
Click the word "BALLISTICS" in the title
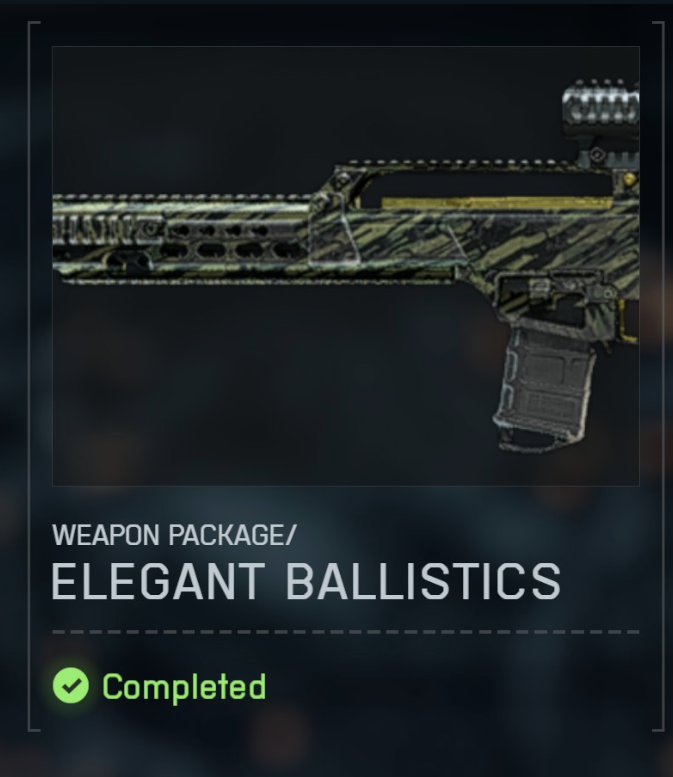coord(424,581)
